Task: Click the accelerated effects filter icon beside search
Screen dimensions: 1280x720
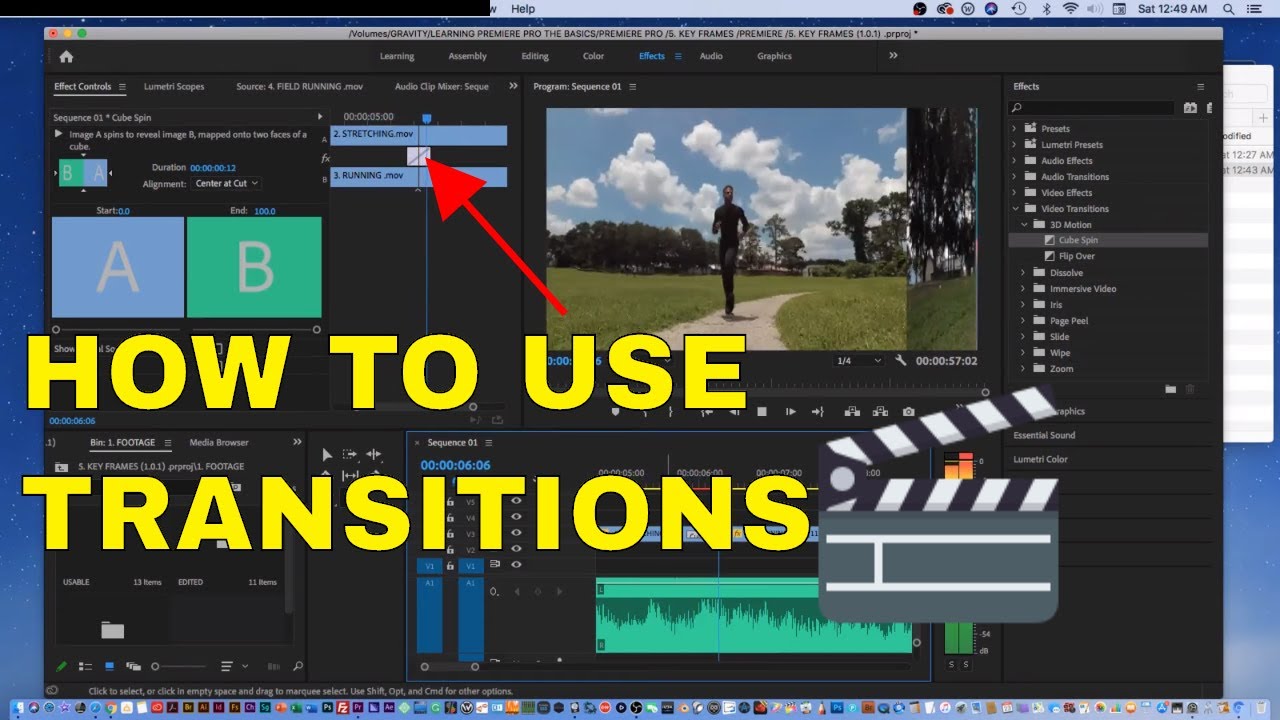Action: (1190, 108)
